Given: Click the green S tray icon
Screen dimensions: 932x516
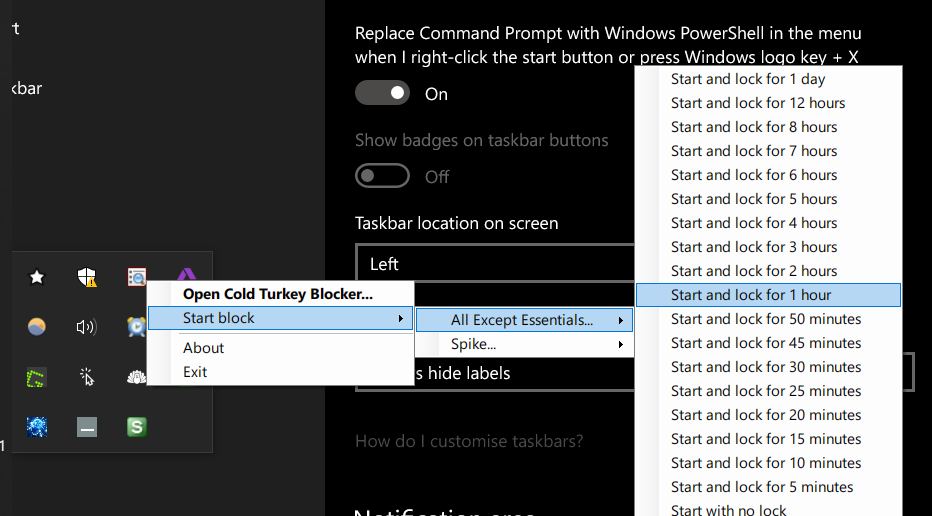Looking at the screenshot, I should tap(137, 427).
